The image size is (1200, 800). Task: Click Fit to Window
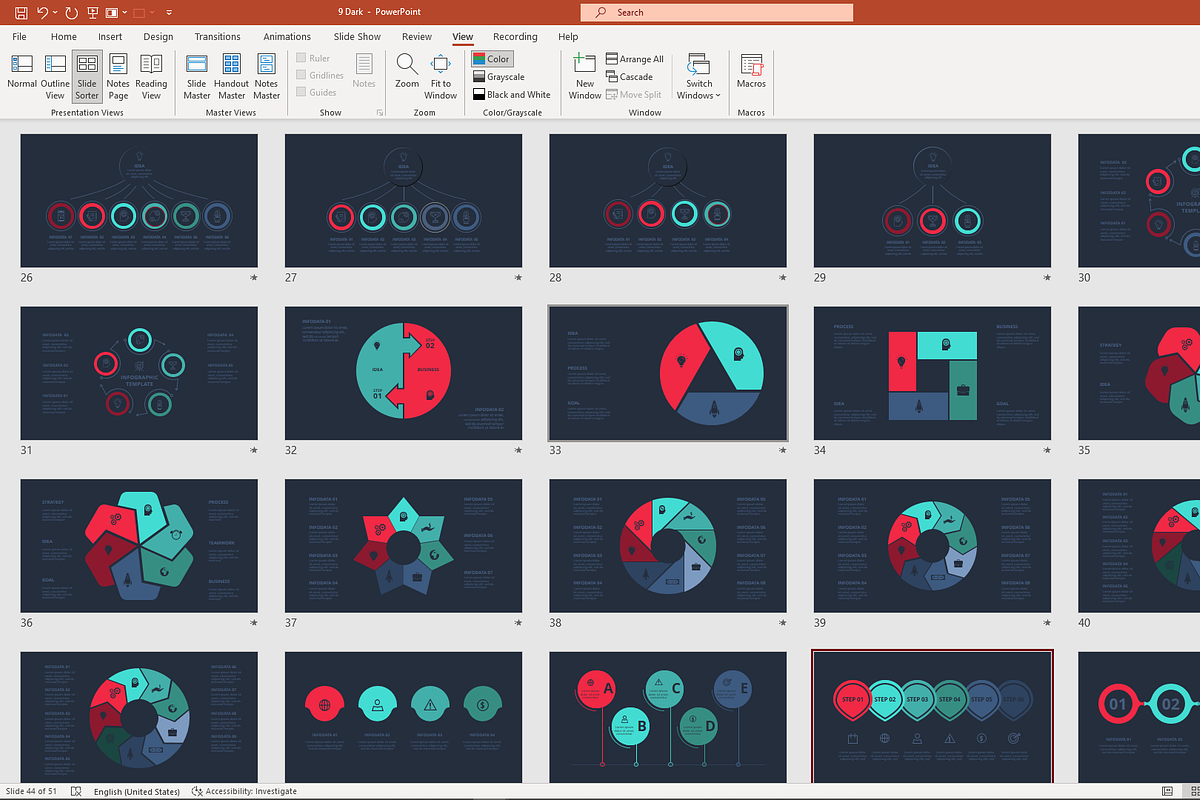click(x=440, y=75)
